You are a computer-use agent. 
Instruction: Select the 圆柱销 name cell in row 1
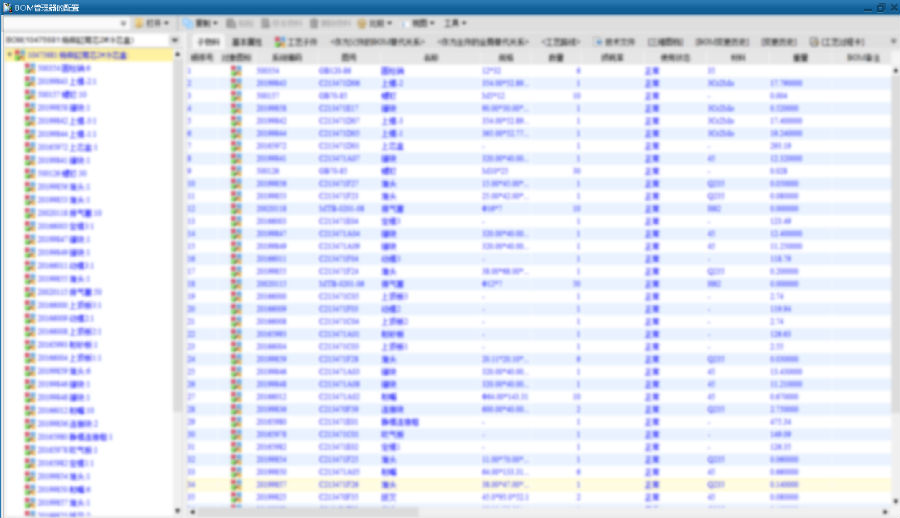(392, 71)
